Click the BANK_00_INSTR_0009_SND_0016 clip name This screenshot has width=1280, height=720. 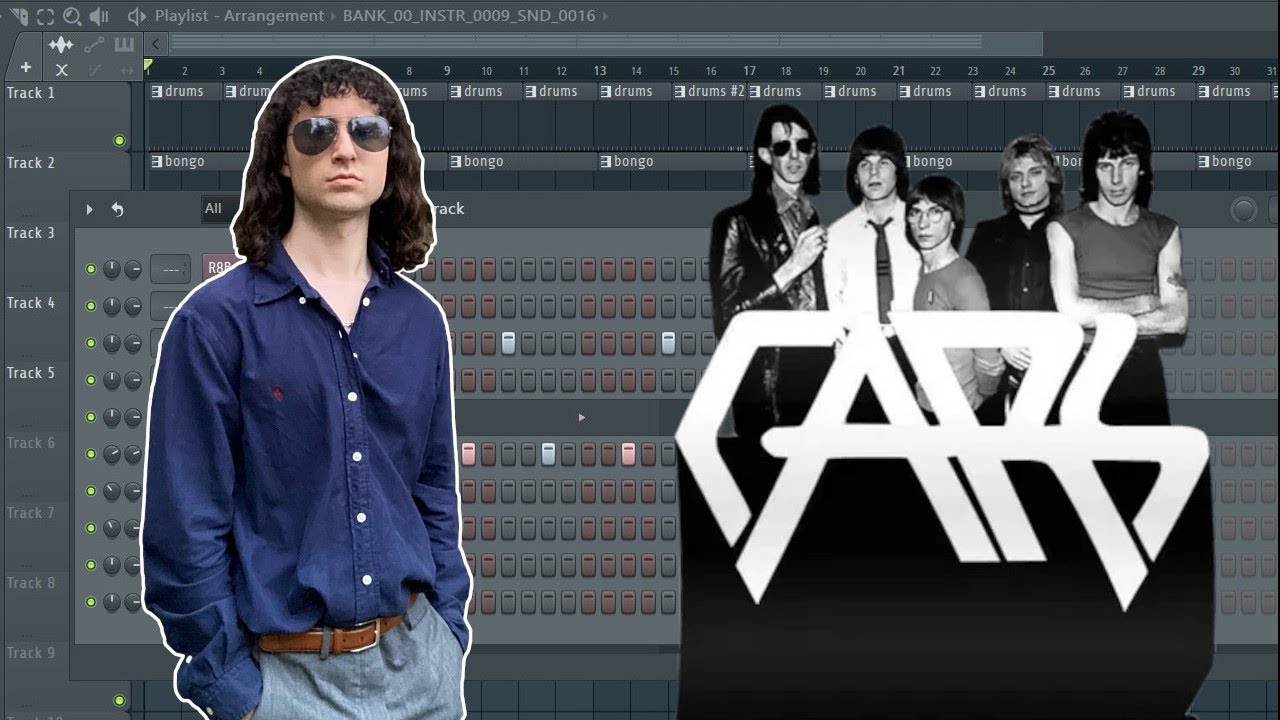pyautogui.click(x=469, y=16)
